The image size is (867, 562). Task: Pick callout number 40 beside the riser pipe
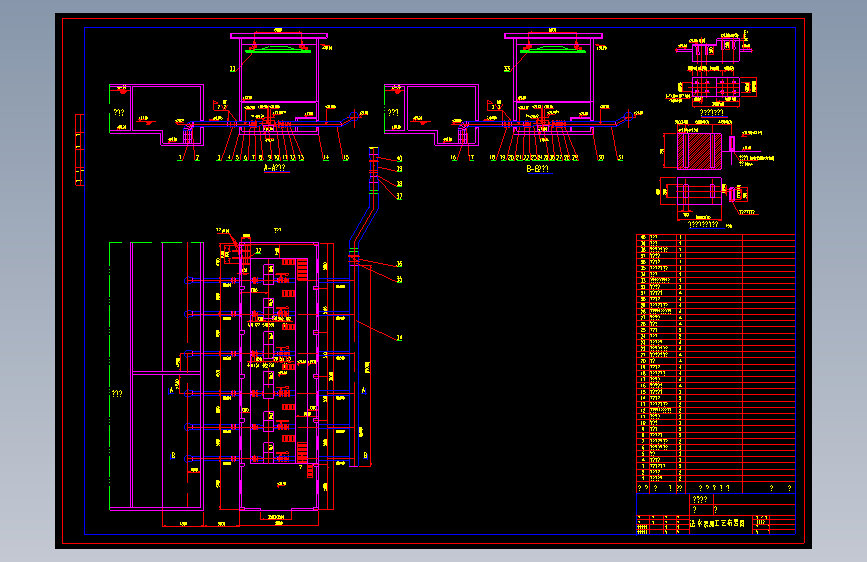pos(399,159)
